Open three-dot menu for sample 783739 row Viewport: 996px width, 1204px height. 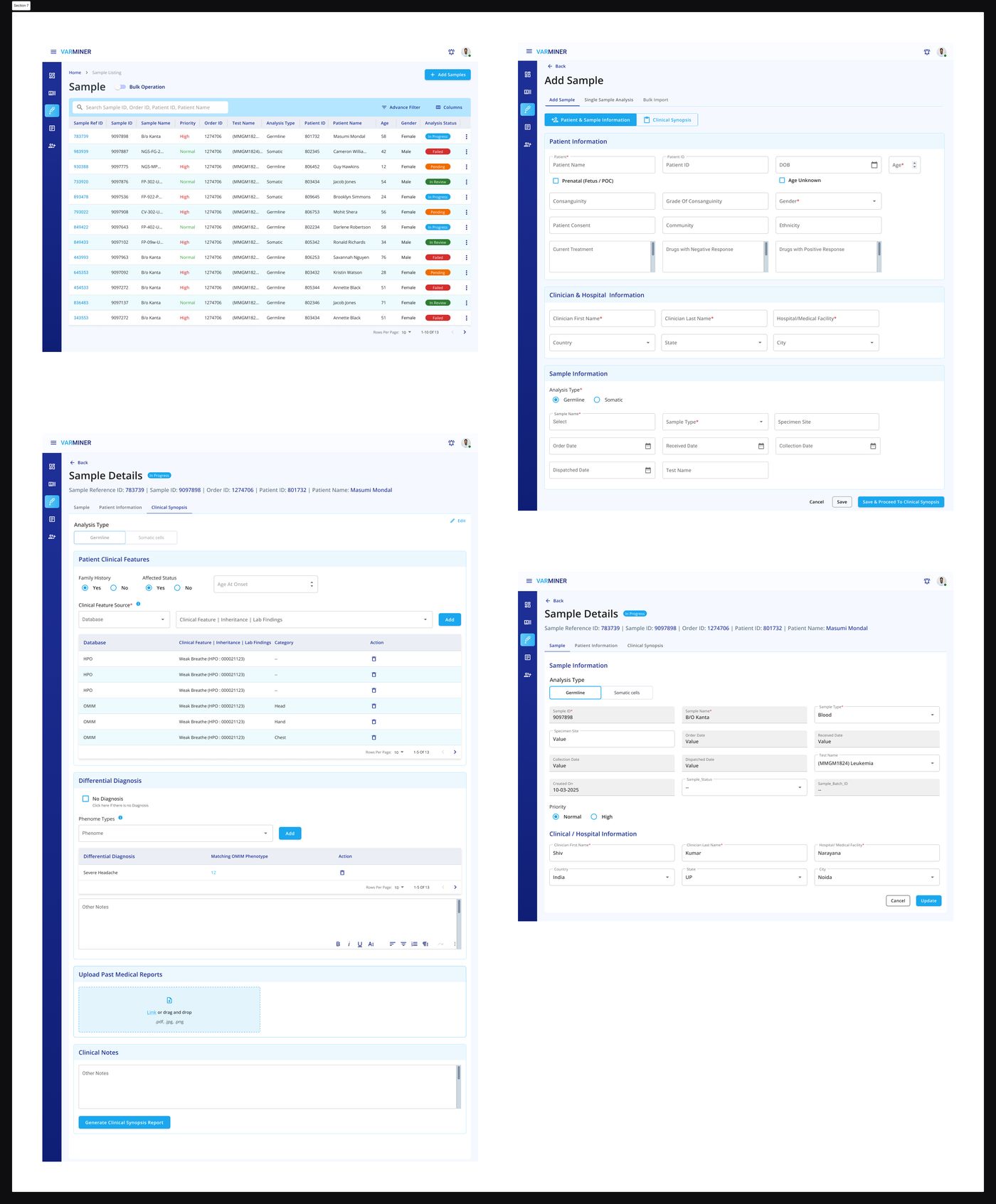tap(467, 137)
